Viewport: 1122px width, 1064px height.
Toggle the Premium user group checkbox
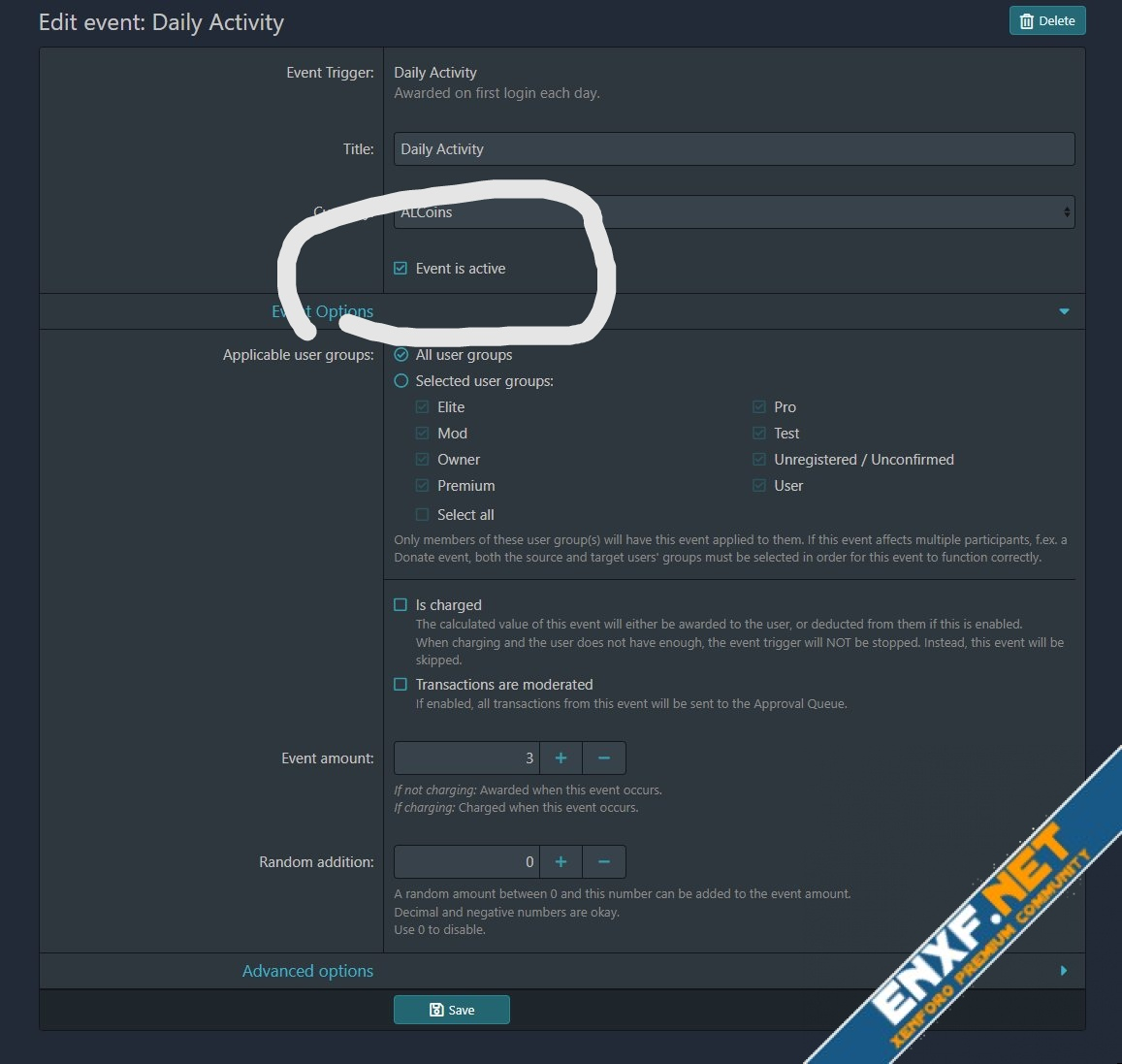422,485
